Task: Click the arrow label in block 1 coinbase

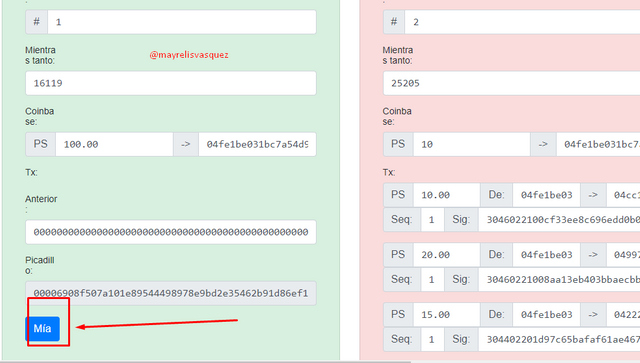Action: pyautogui.click(x=186, y=144)
